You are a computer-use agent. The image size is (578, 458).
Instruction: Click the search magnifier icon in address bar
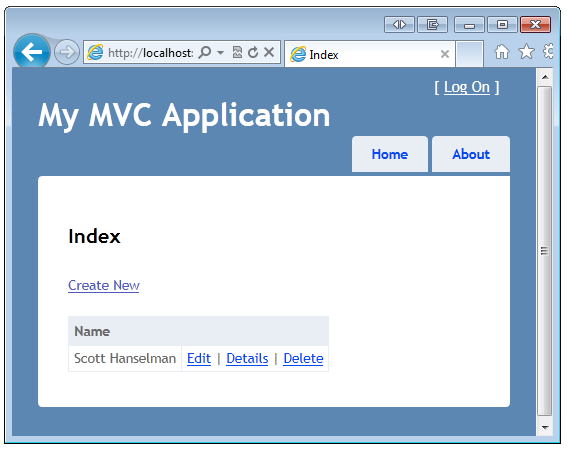coord(205,52)
